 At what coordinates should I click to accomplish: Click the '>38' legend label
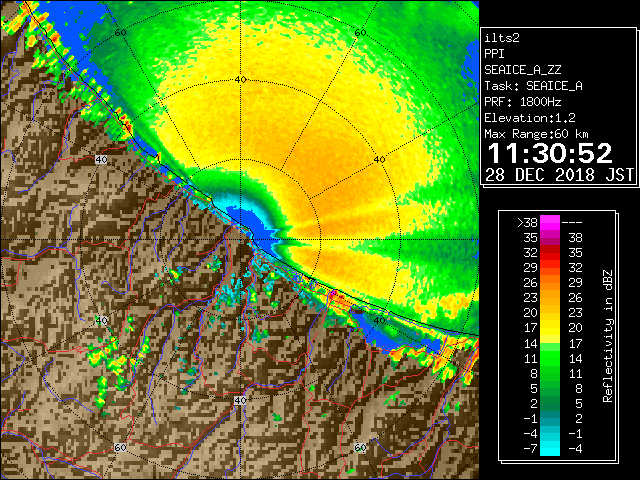click(527, 223)
